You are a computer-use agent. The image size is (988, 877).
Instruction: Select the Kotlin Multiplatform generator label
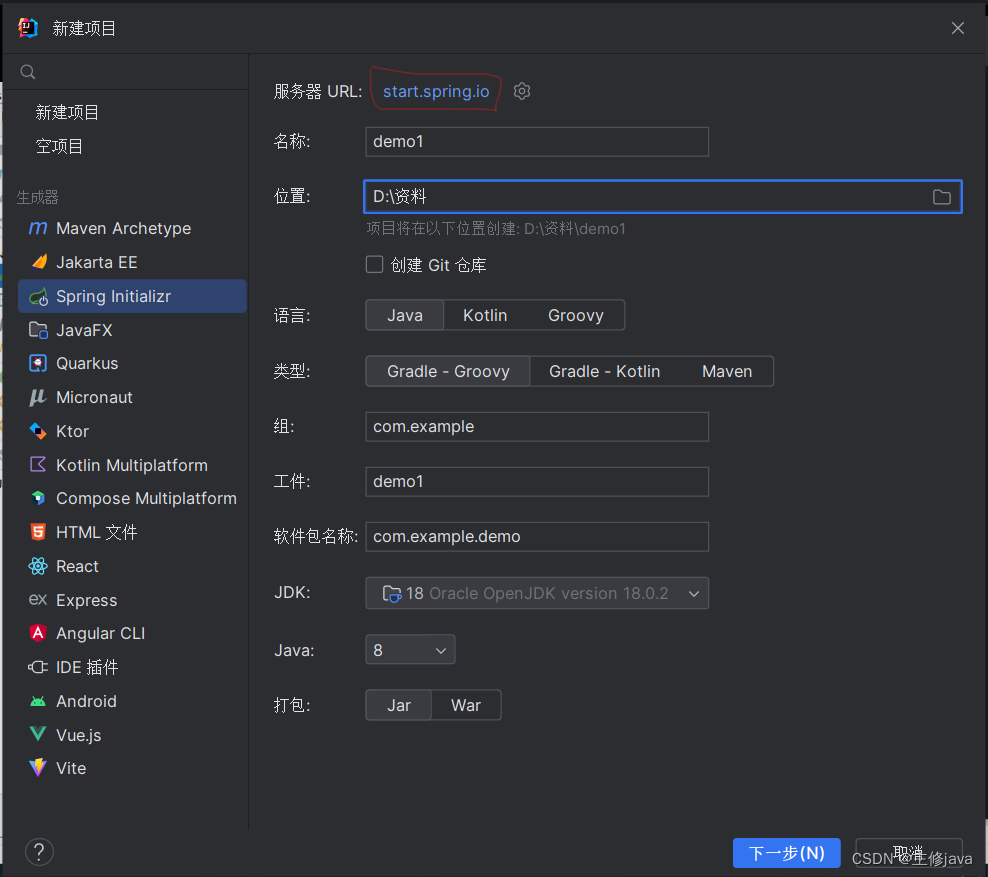pos(132,465)
